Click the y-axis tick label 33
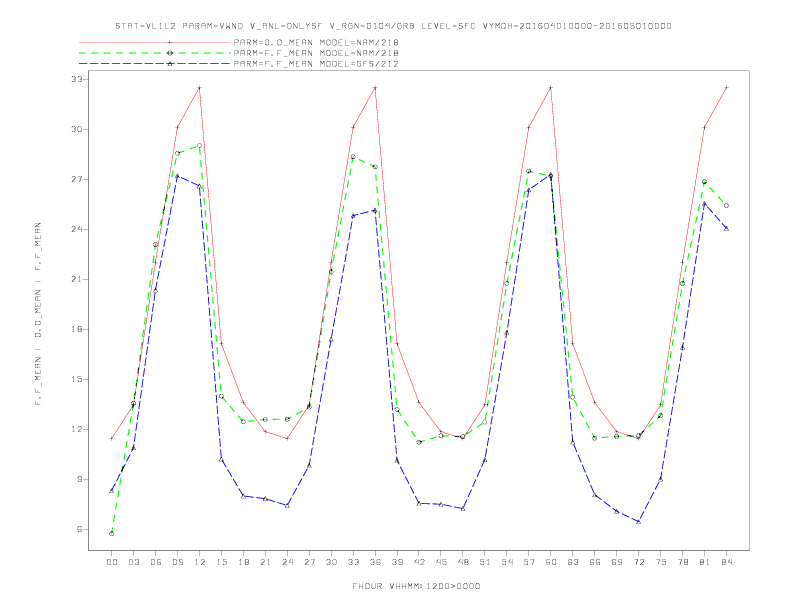Screen dimensions: 792x612 [x=76, y=79]
